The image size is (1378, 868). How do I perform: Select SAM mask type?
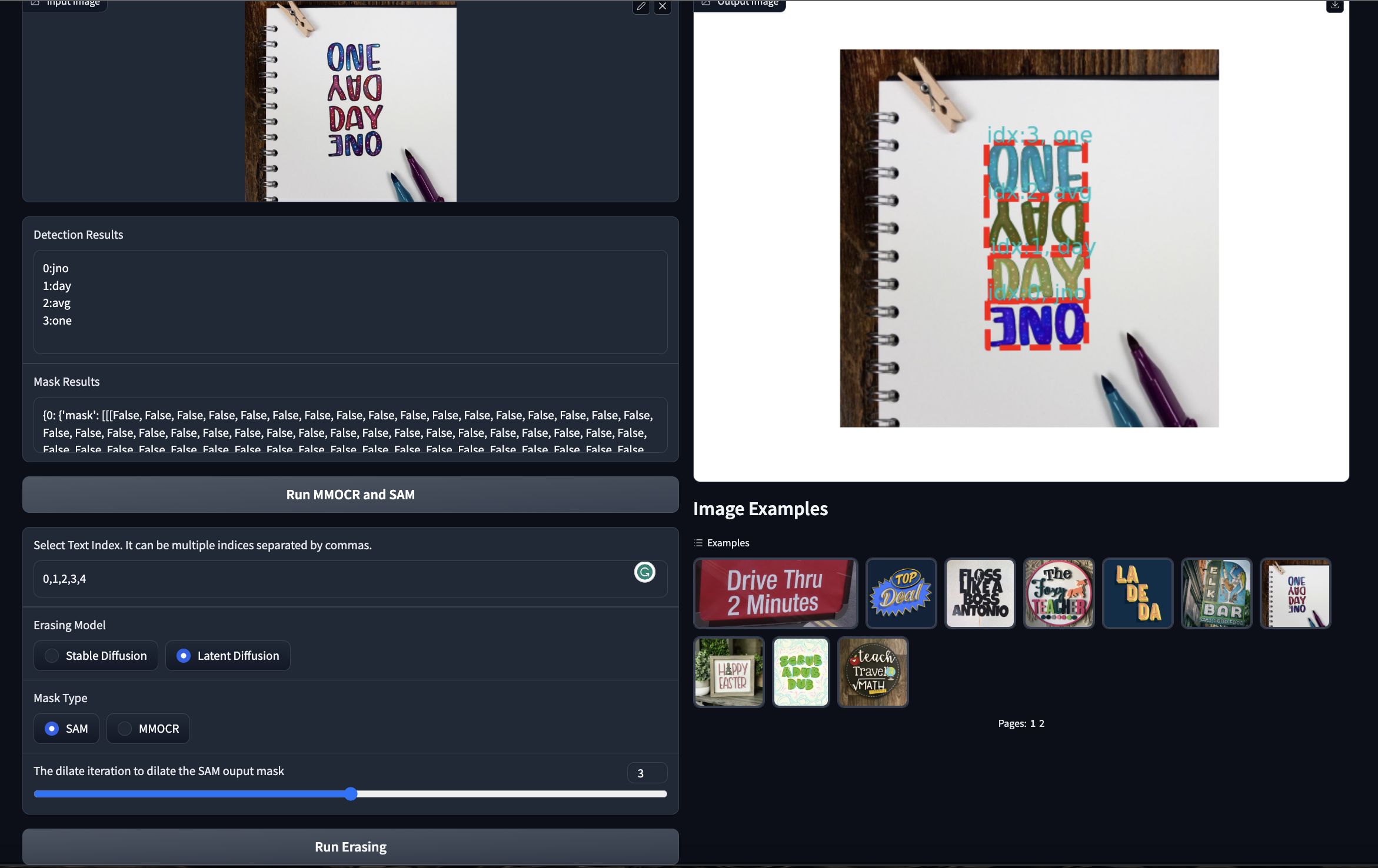click(66, 729)
